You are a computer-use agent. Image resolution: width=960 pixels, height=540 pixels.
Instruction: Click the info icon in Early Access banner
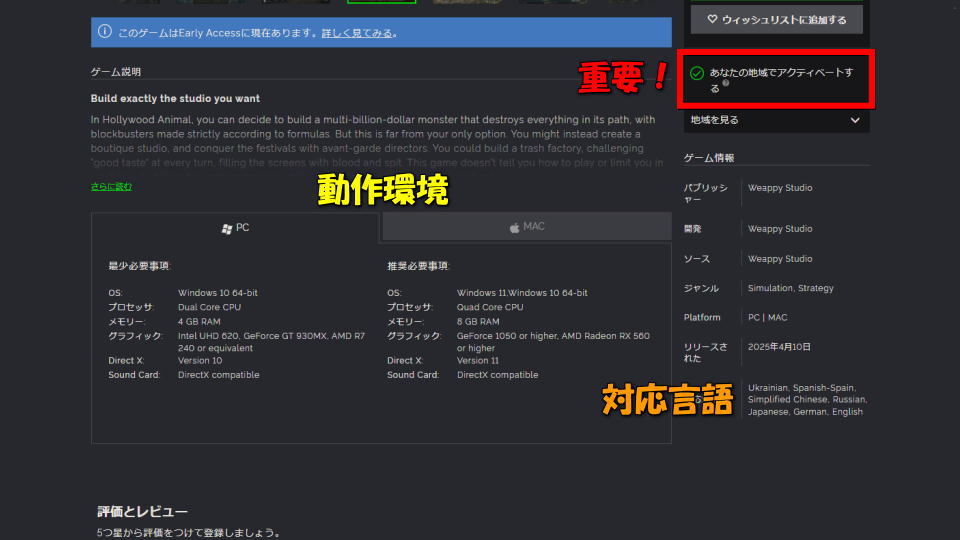(x=105, y=31)
